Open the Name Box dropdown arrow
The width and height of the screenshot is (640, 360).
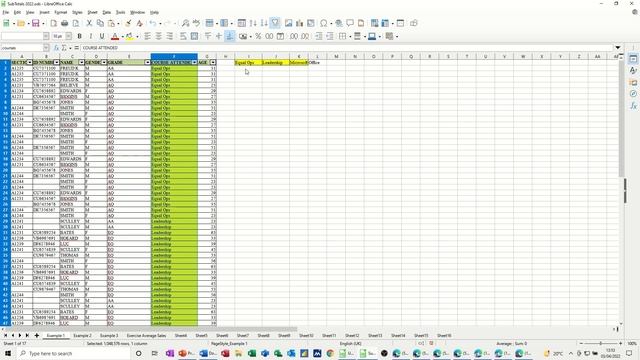46,48
